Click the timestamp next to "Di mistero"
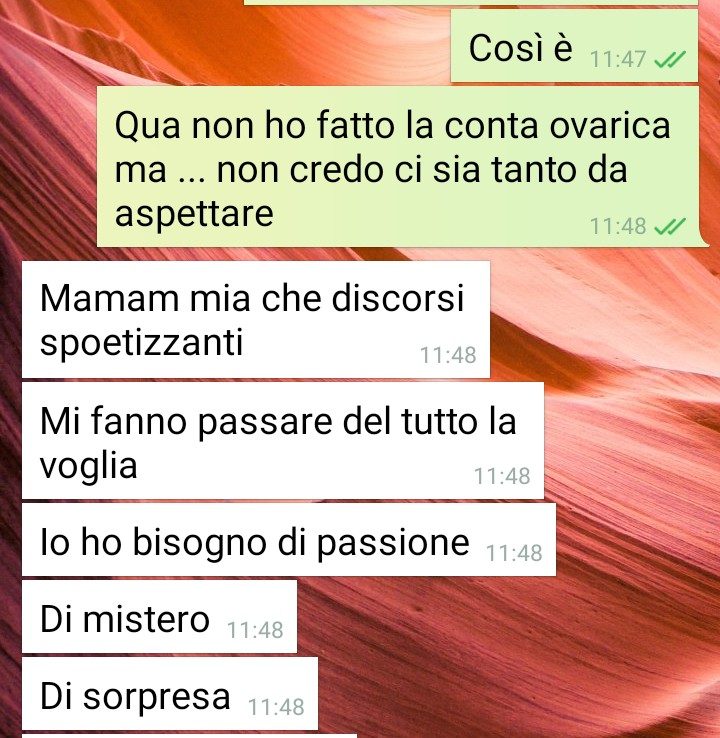Screen dimensions: 720x738 pyautogui.click(x=255, y=631)
